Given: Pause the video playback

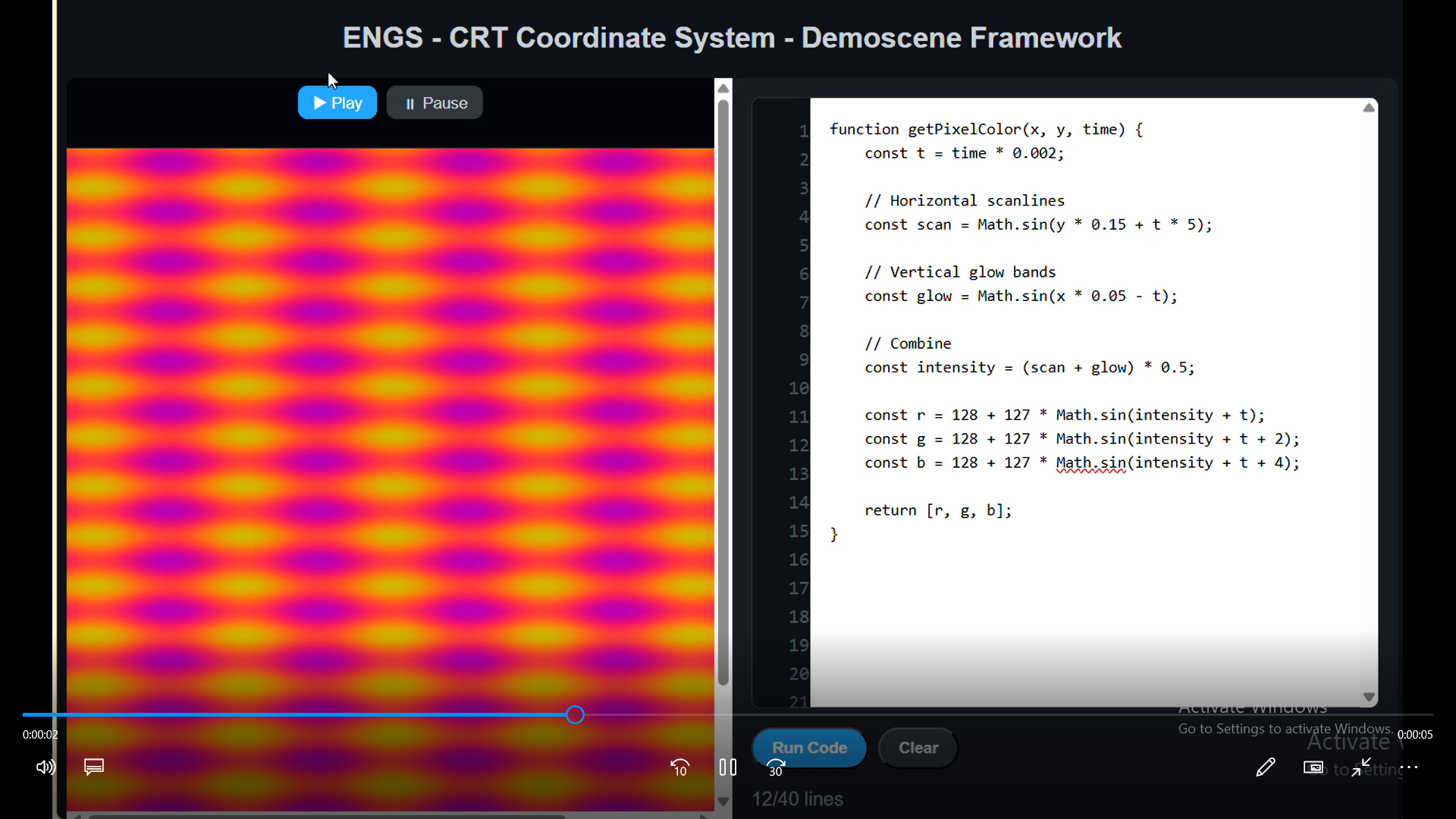Looking at the screenshot, I should (x=728, y=767).
